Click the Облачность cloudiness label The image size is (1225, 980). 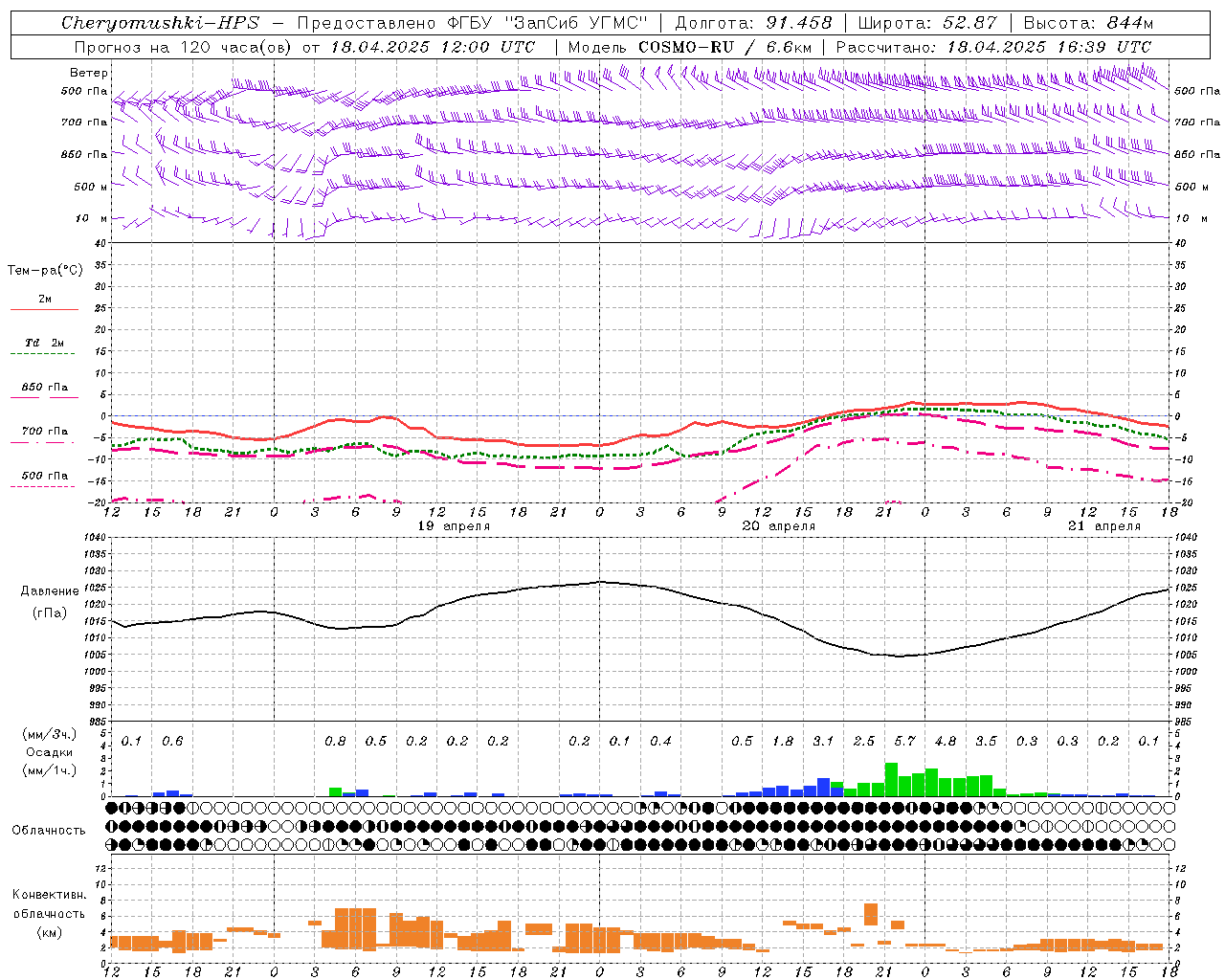pos(49,830)
